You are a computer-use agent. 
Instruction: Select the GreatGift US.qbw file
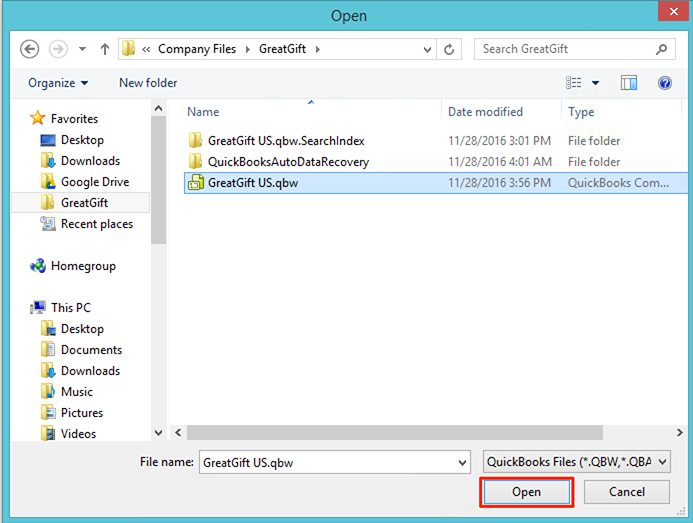click(252, 183)
